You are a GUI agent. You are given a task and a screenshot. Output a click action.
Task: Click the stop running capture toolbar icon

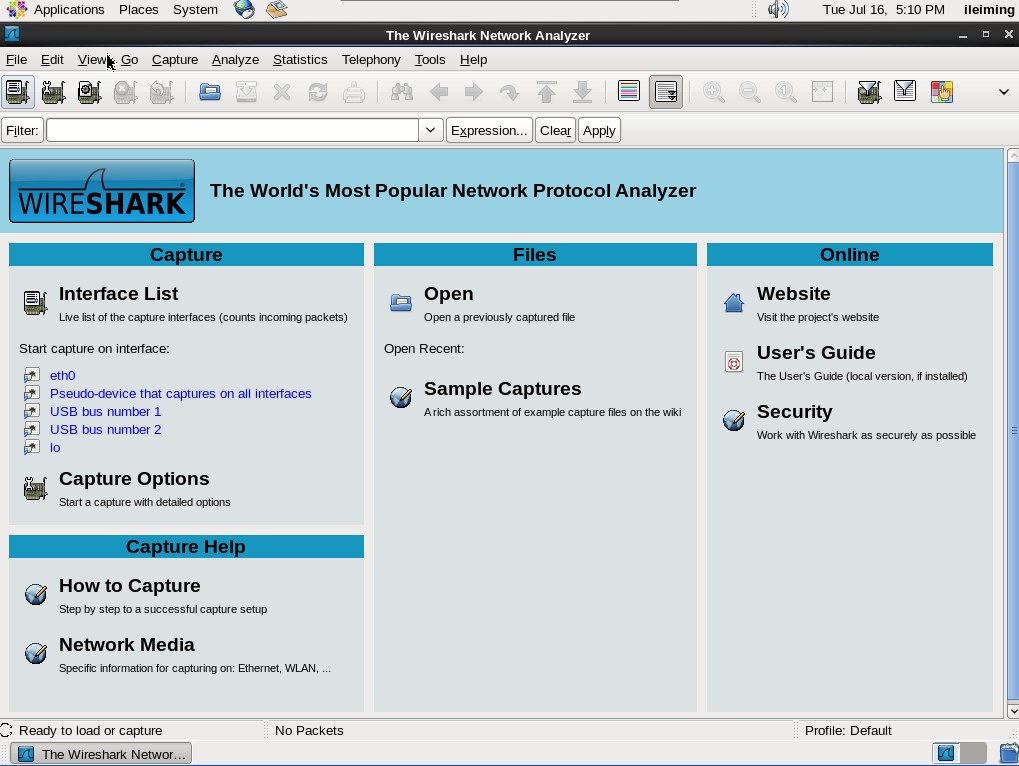pos(125,92)
